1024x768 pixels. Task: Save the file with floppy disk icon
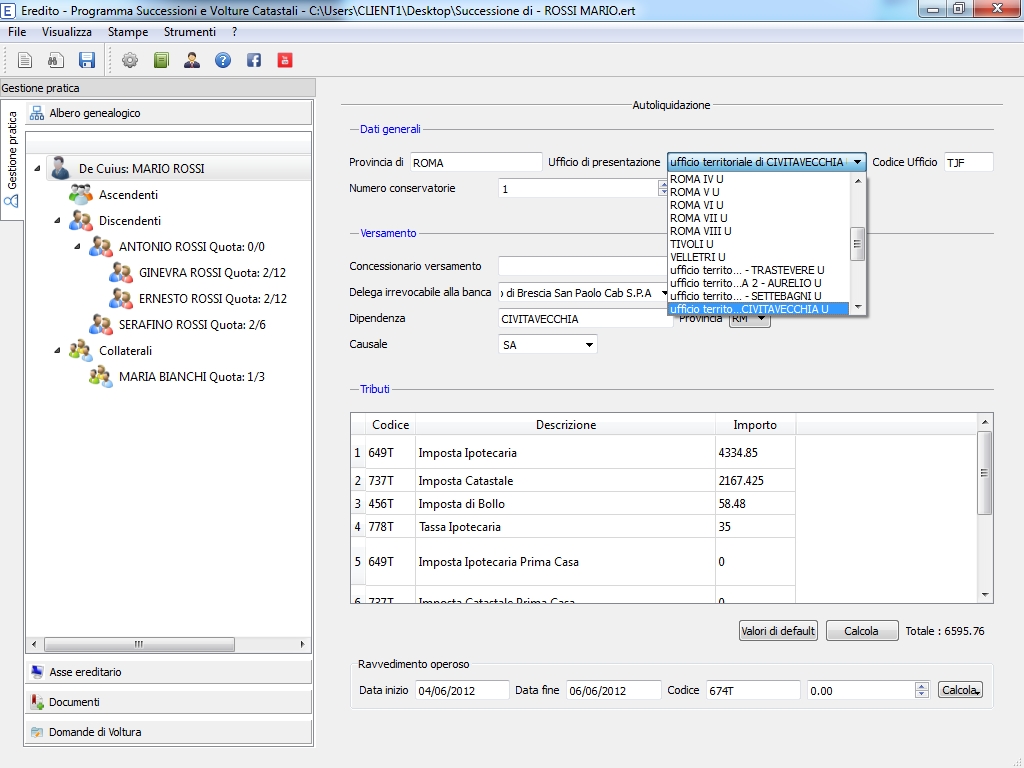(x=87, y=60)
